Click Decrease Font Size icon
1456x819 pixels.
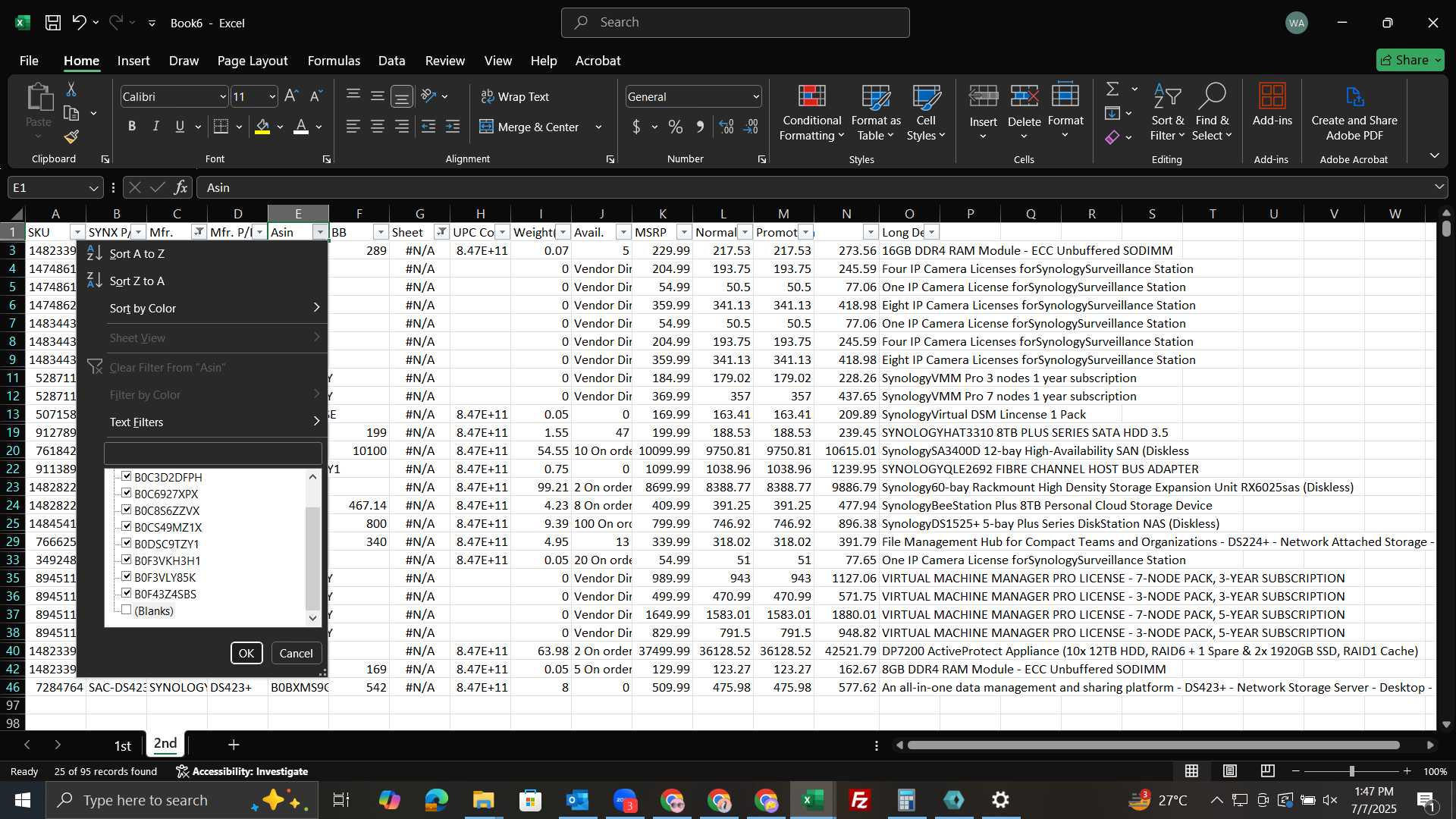pyautogui.click(x=316, y=96)
